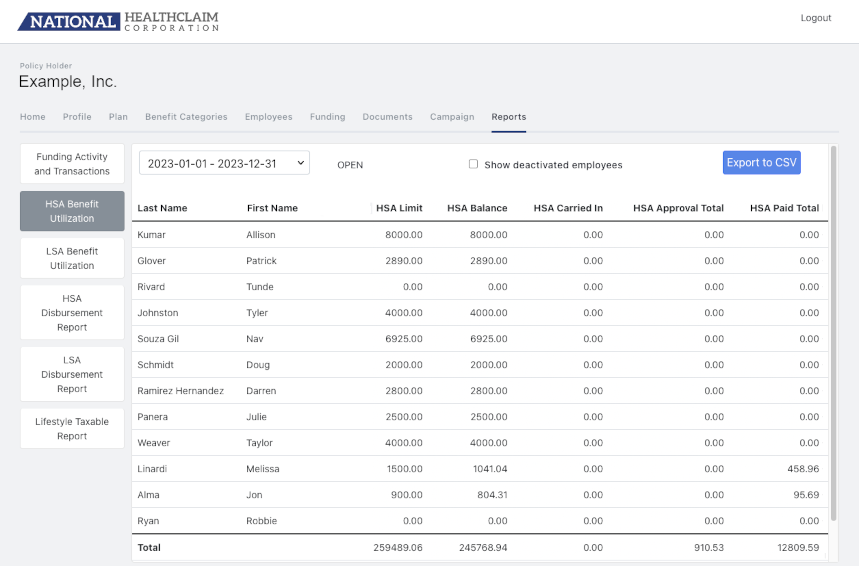The width and height of the screenshot is (859, 566).
Task: Go to the Benefit Categories tab
Action: [x=186, y=117]
